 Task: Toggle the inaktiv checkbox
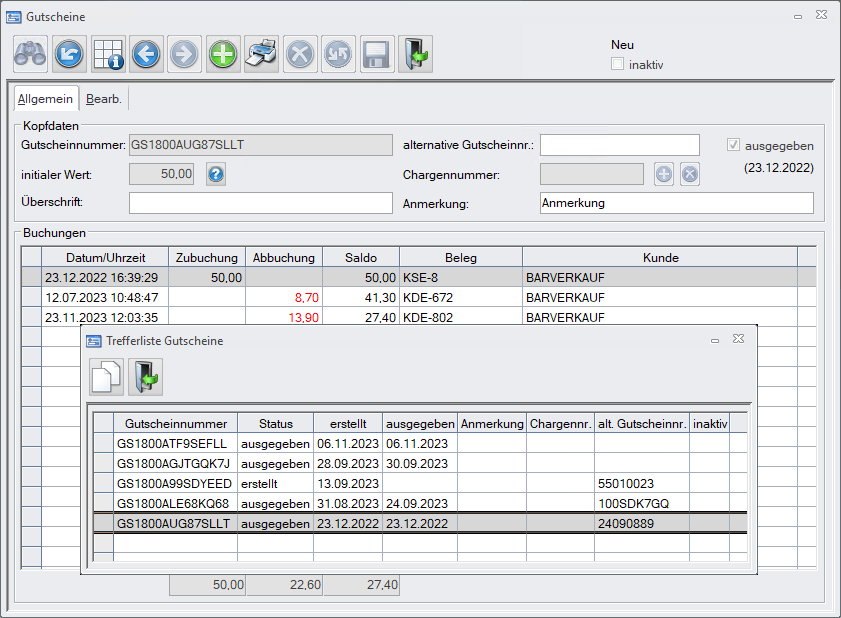click(618, 64)
